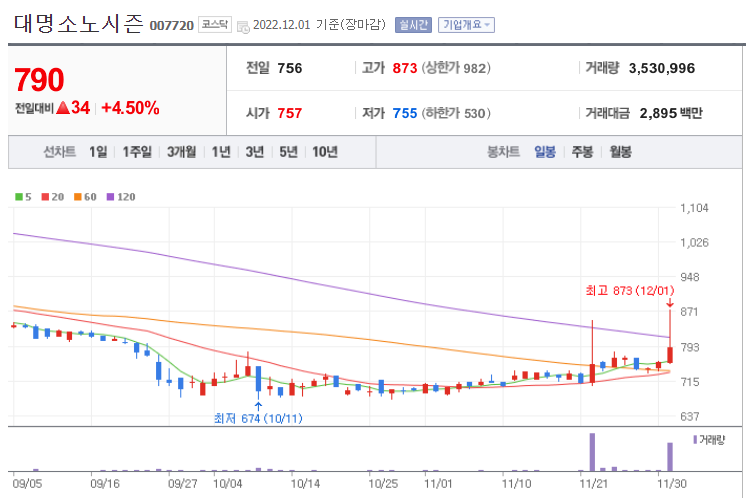Screen dimensions: 746x498
Task: Click the stock name 대명소노시즌
Action: [78, 24]
